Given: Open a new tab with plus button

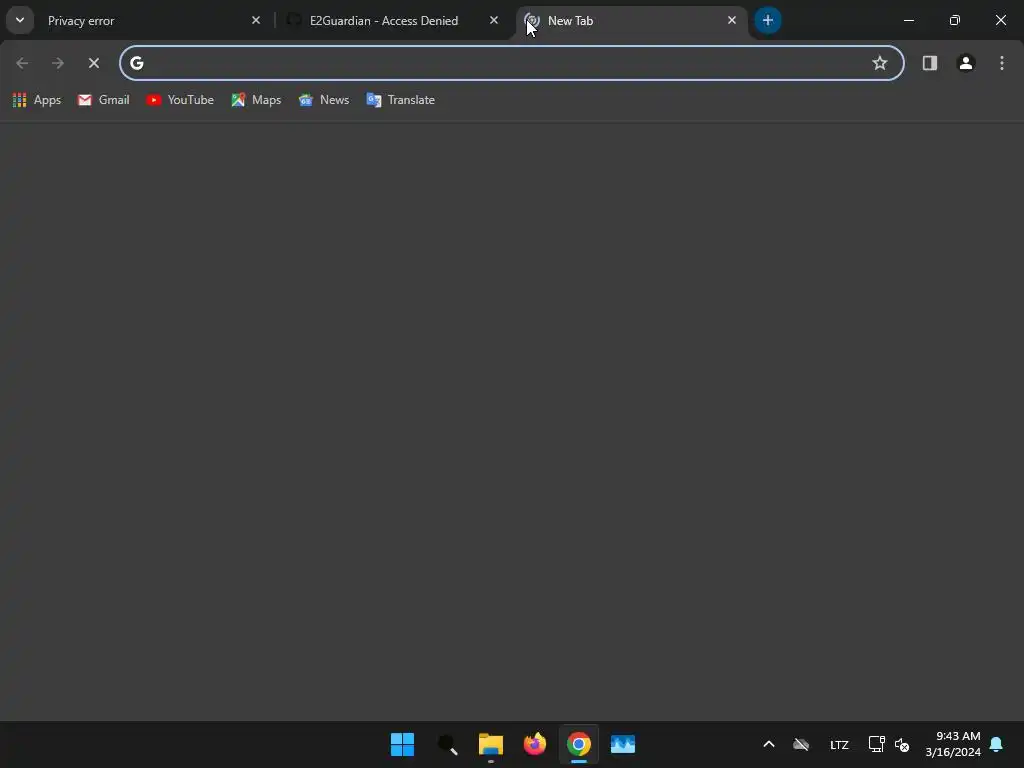Looking at the screenshot, I should [768, 20].
